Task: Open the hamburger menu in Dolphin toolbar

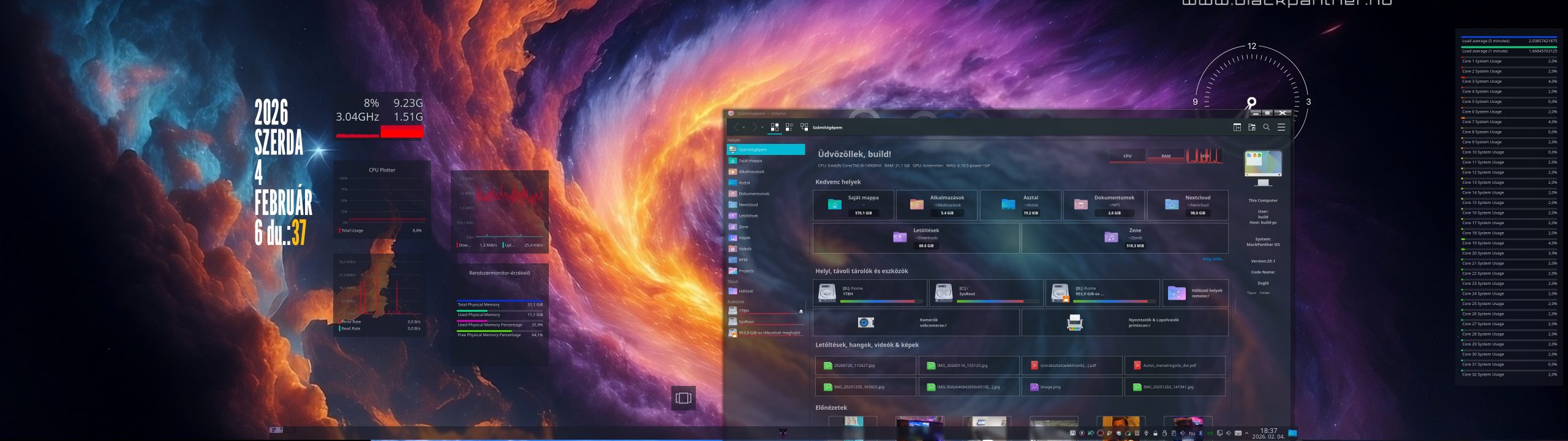Action: pos(1281,127)
